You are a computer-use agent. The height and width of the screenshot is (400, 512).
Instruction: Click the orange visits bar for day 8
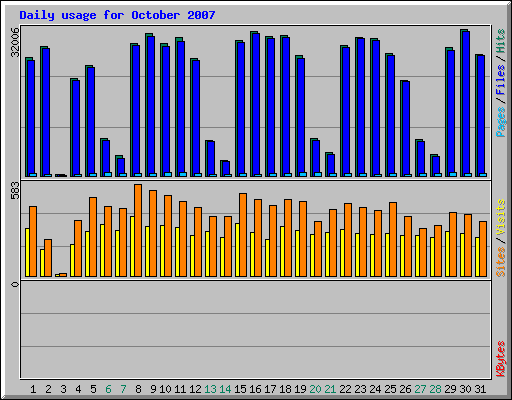point(138,230)
